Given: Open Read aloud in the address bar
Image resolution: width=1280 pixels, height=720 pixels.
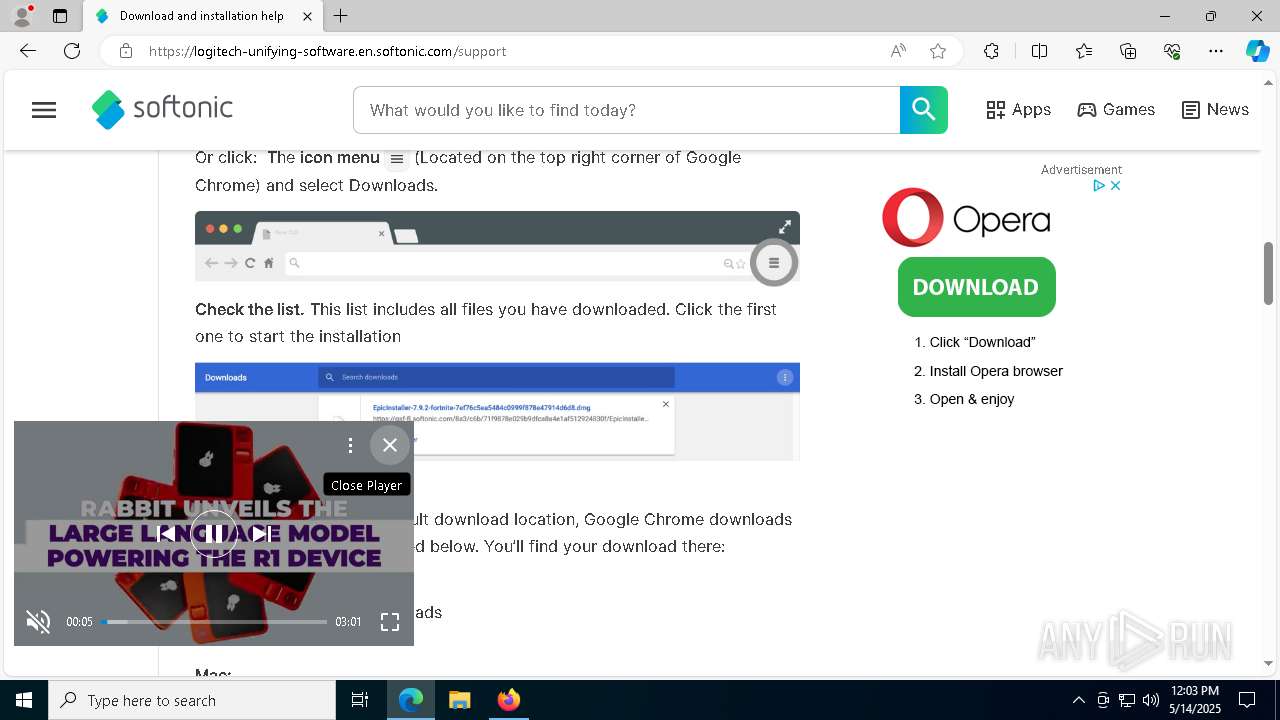Looking at the screenshot, I should pyautogui.click(x=898, y=51).
